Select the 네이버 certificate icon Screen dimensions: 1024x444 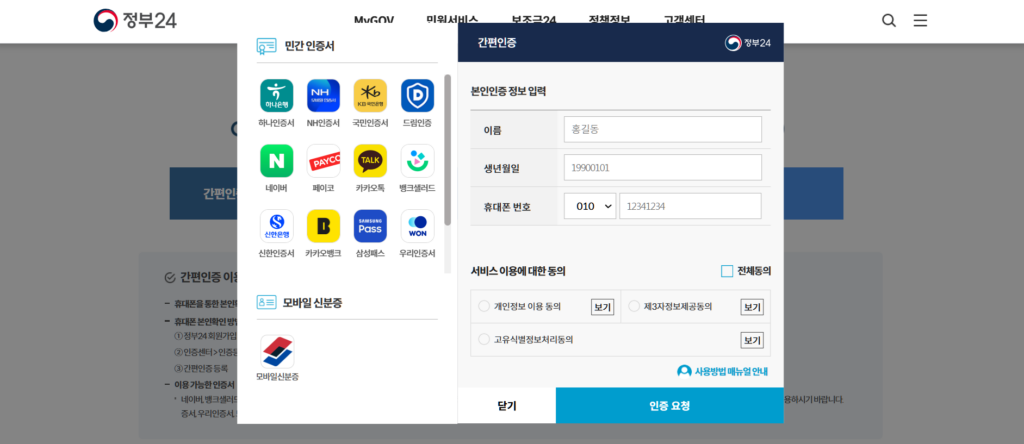(276, 161)
